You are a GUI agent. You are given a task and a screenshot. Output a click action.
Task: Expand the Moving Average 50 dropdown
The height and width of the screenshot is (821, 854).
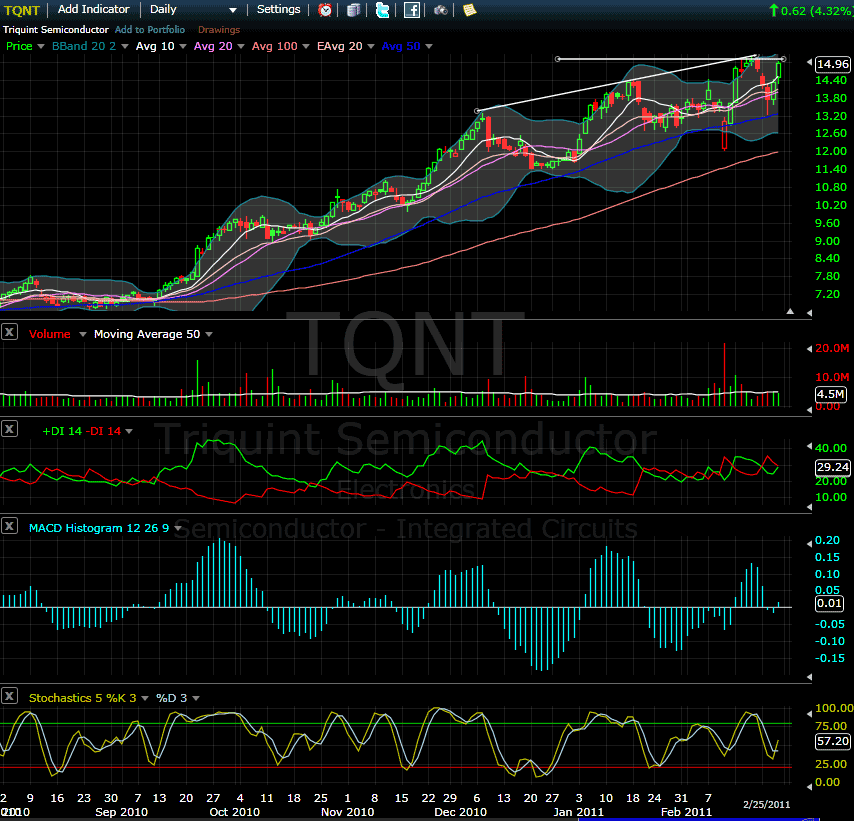208,334
